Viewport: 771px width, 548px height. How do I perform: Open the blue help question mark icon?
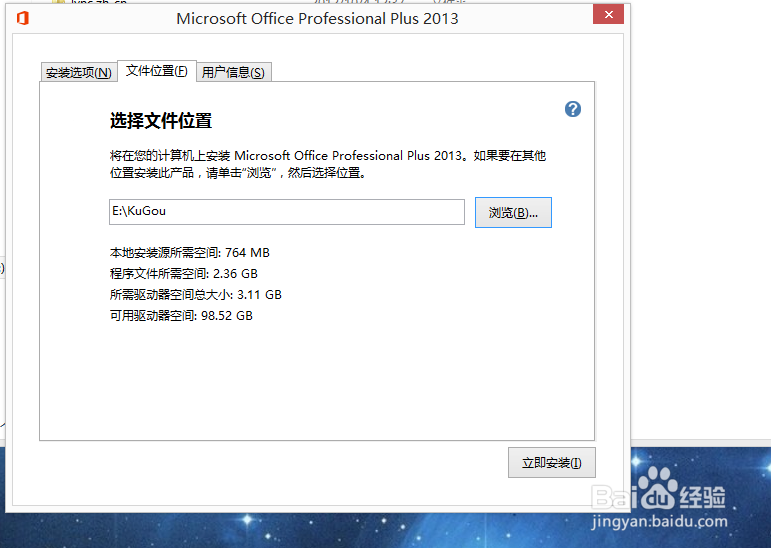pyautogui.click(x=573, y=109)
